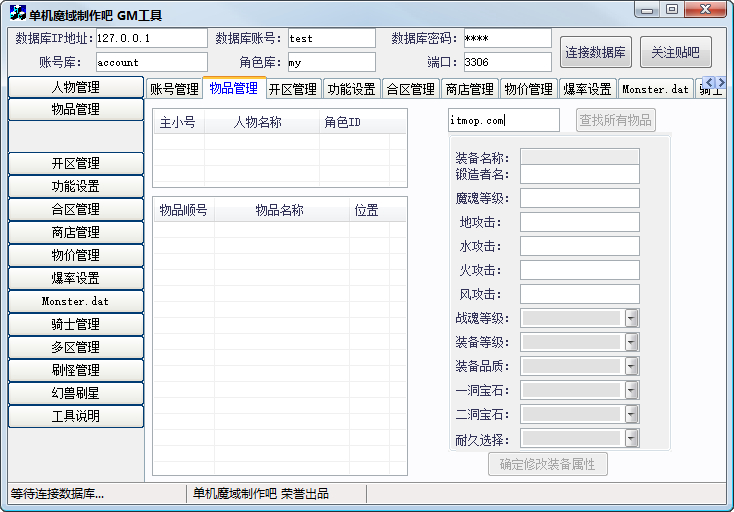
Task: Click the 关注贴吧 button
Action: pyautogui.click(x=675, y=52)
